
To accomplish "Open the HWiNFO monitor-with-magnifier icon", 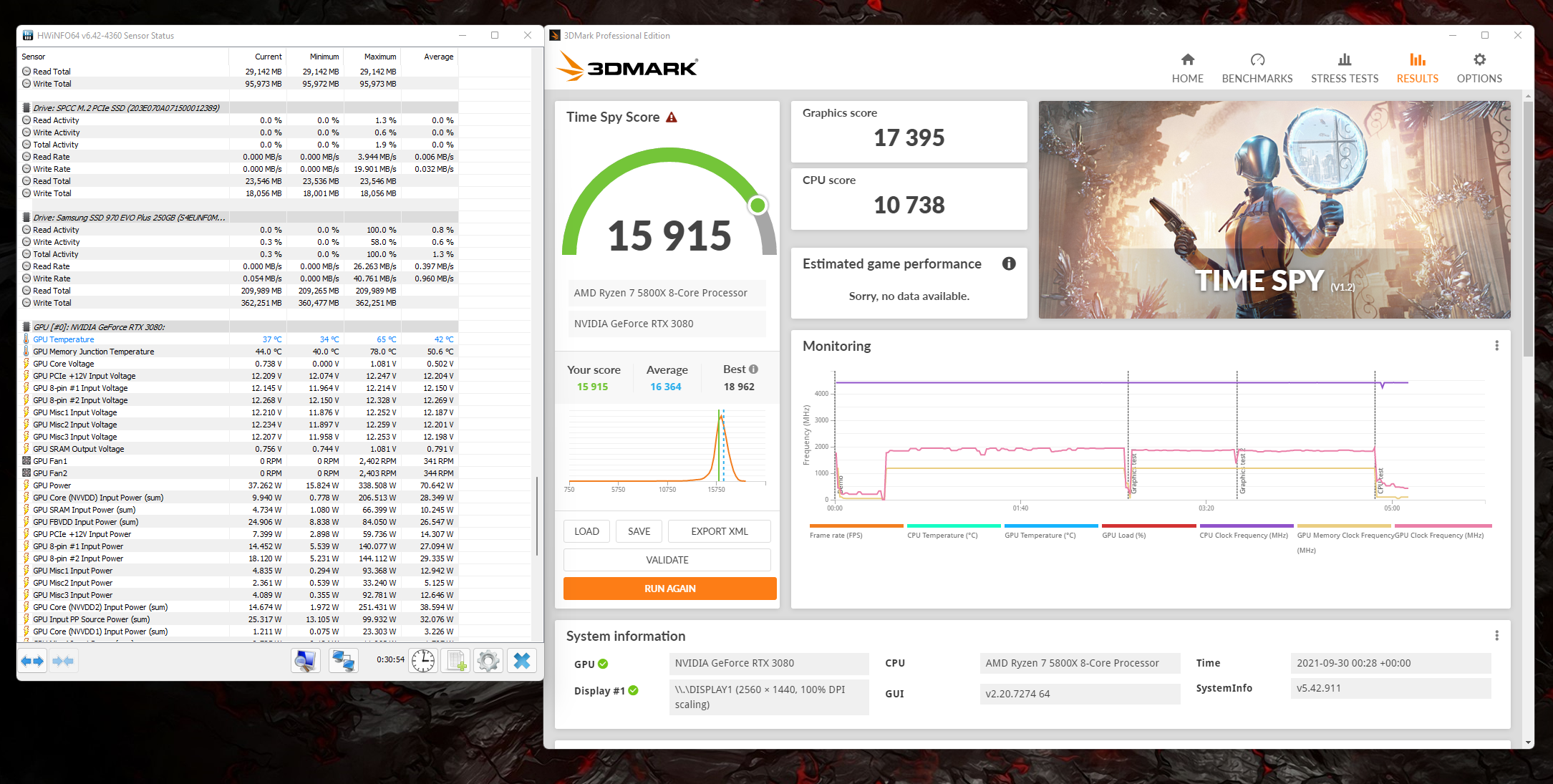I will click(x=306, y=661).
